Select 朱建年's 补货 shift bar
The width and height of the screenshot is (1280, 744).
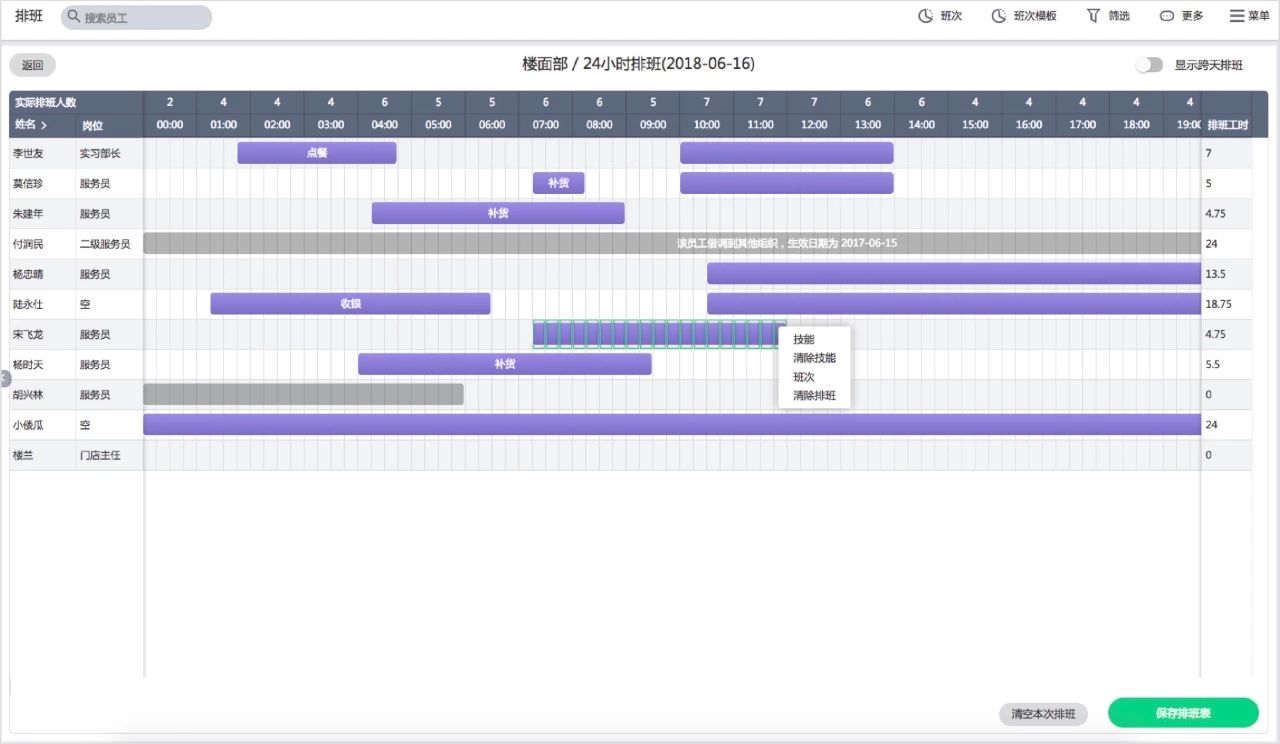click(x=497, y=213)
